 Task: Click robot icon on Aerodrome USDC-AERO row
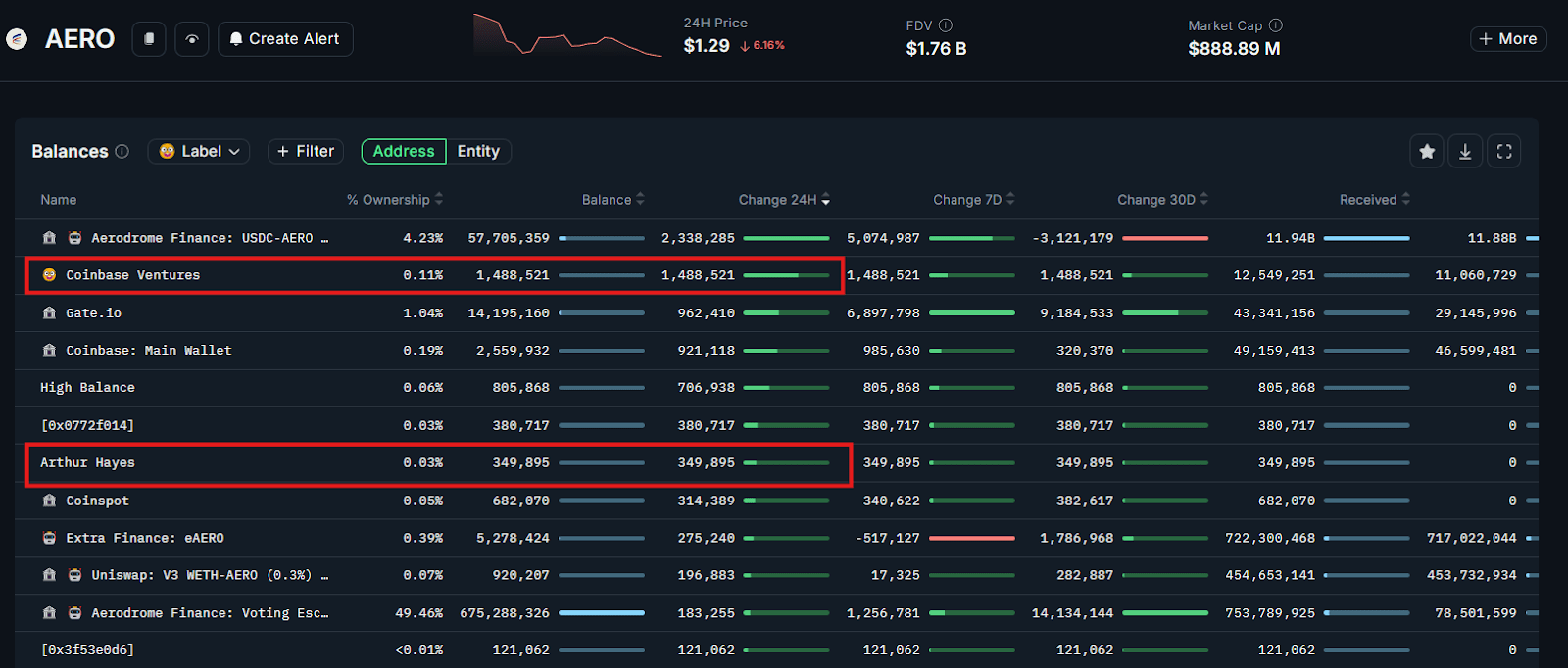(74, 238)
